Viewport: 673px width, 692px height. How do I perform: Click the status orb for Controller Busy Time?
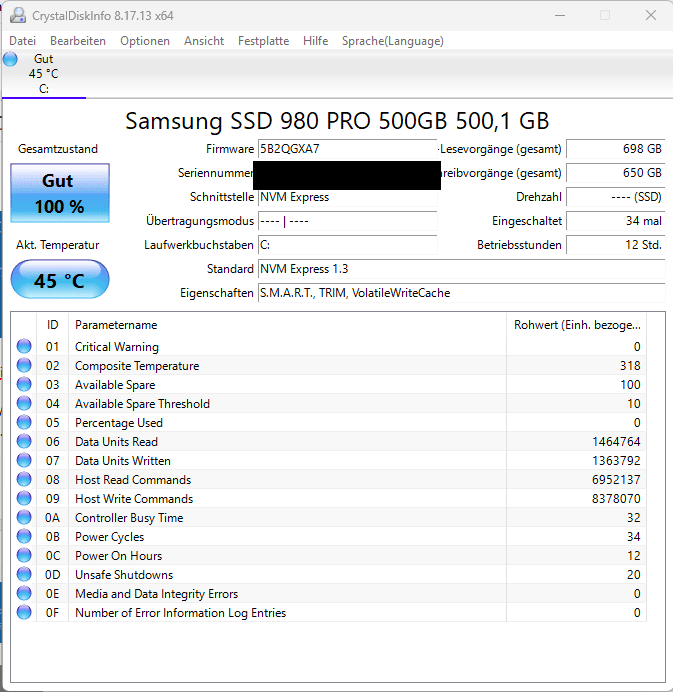pos(24,517)
